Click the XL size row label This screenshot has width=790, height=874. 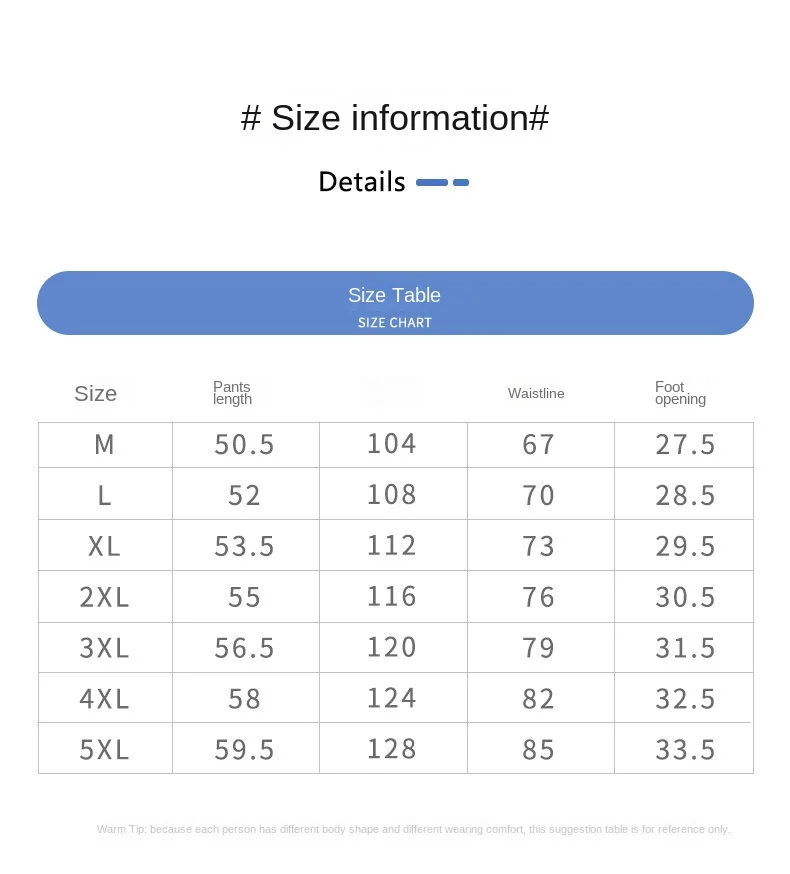[x=104, y=546]
